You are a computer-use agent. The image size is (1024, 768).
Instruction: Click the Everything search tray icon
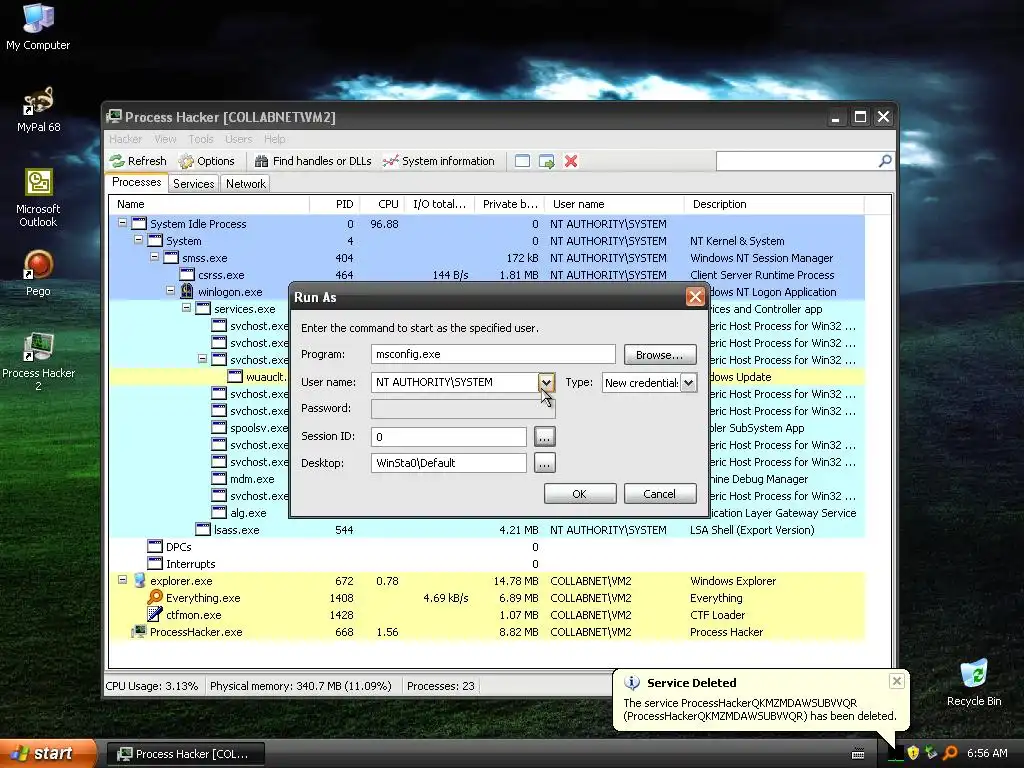[x=950, y=753]
